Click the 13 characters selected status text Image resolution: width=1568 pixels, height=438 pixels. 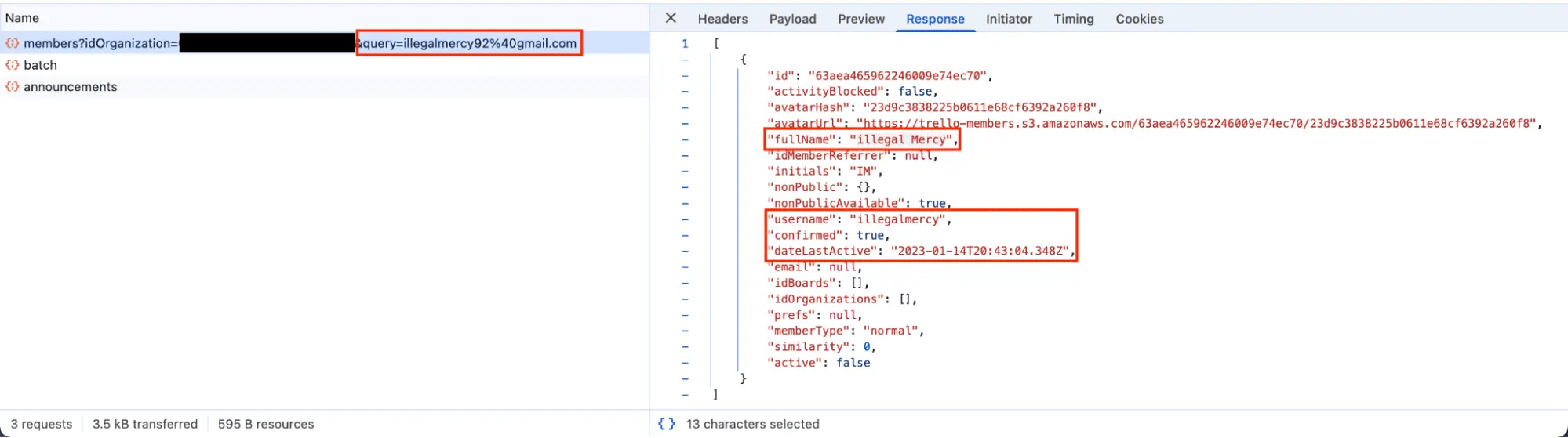(752, 424)
